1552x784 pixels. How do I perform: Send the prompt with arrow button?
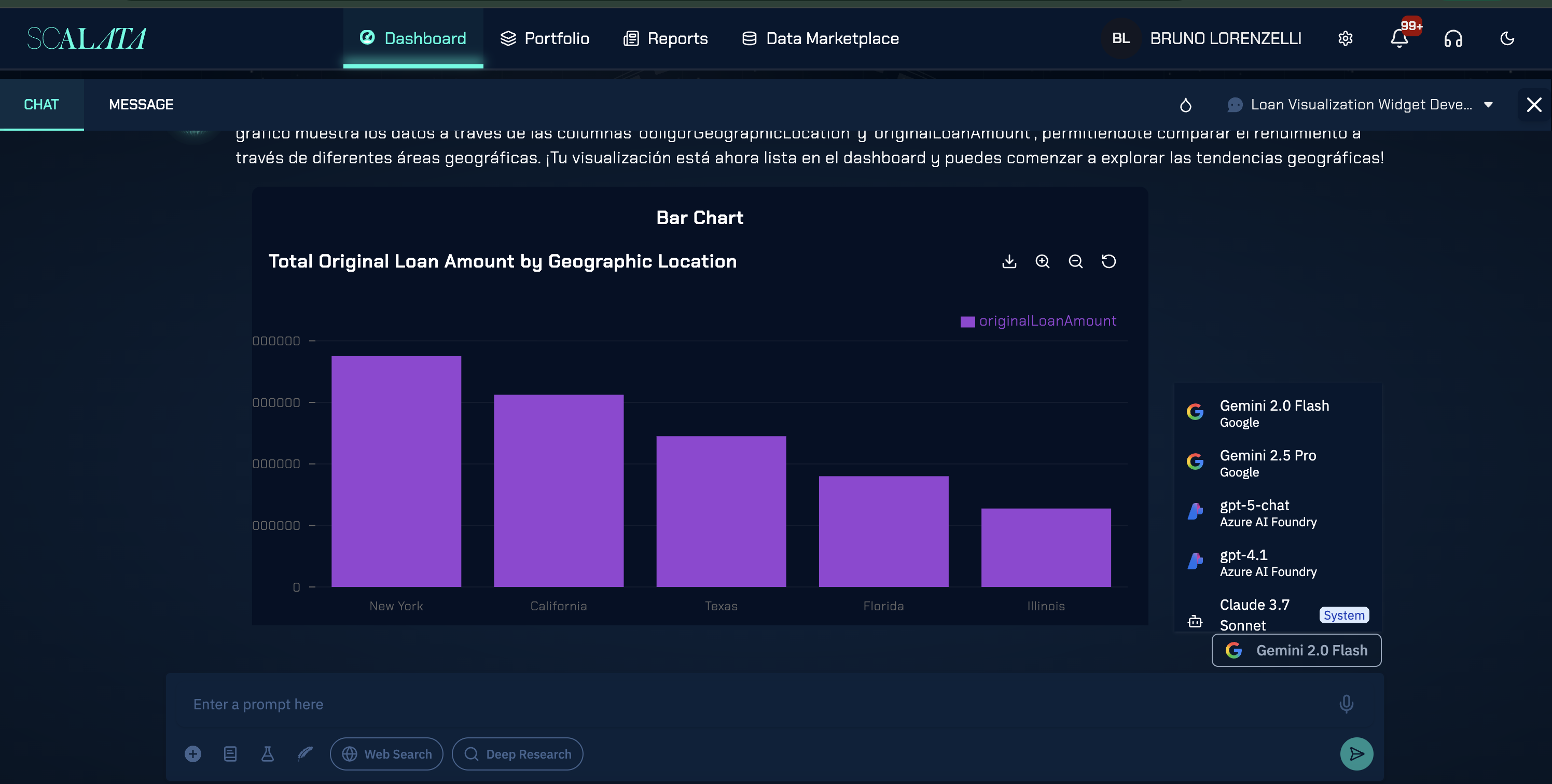click(1356, 754)
